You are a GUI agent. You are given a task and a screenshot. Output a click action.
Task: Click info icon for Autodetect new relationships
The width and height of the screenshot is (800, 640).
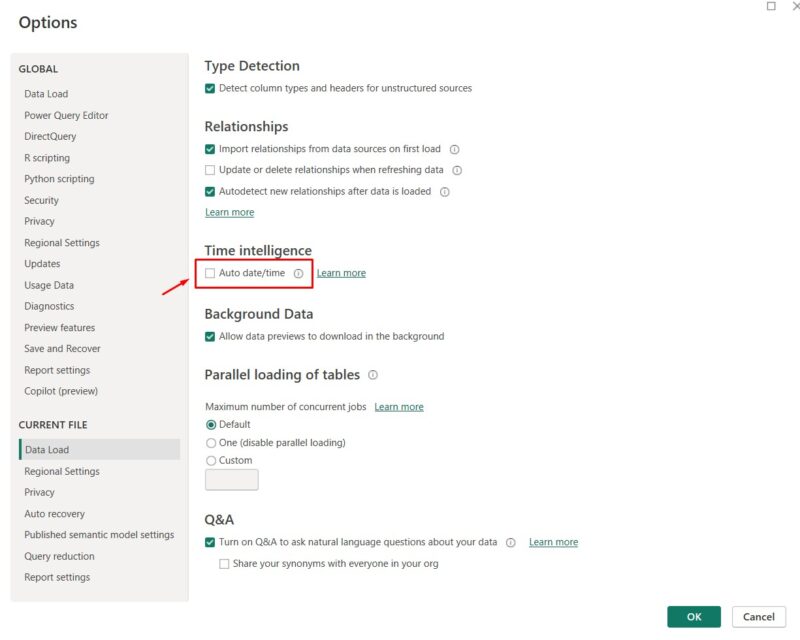pyautogui.click(x=445, y=192)
